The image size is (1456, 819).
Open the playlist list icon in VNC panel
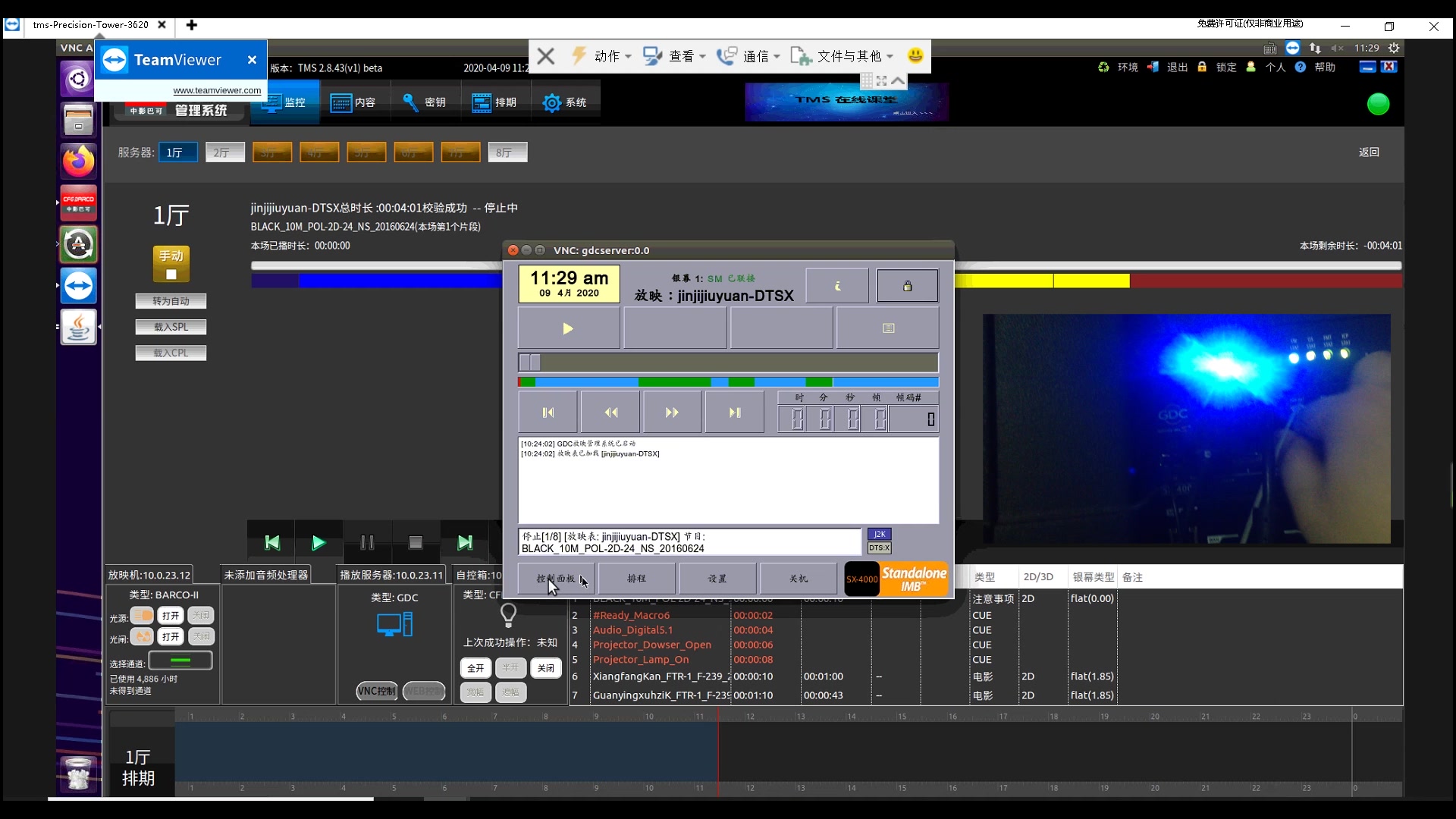coord(888,328)
